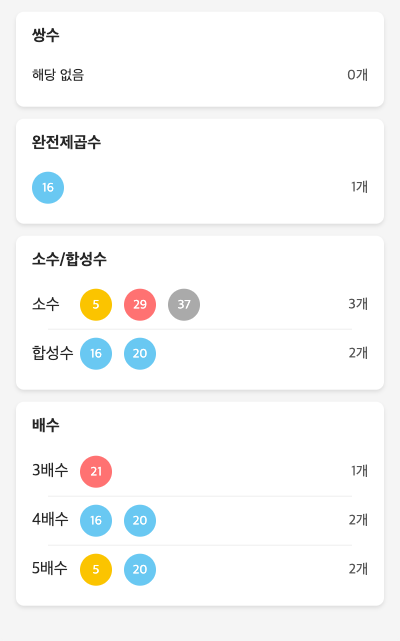Click the 0개 count in 쌍수 card
This screenshot has width=400, height=641.
357,75
